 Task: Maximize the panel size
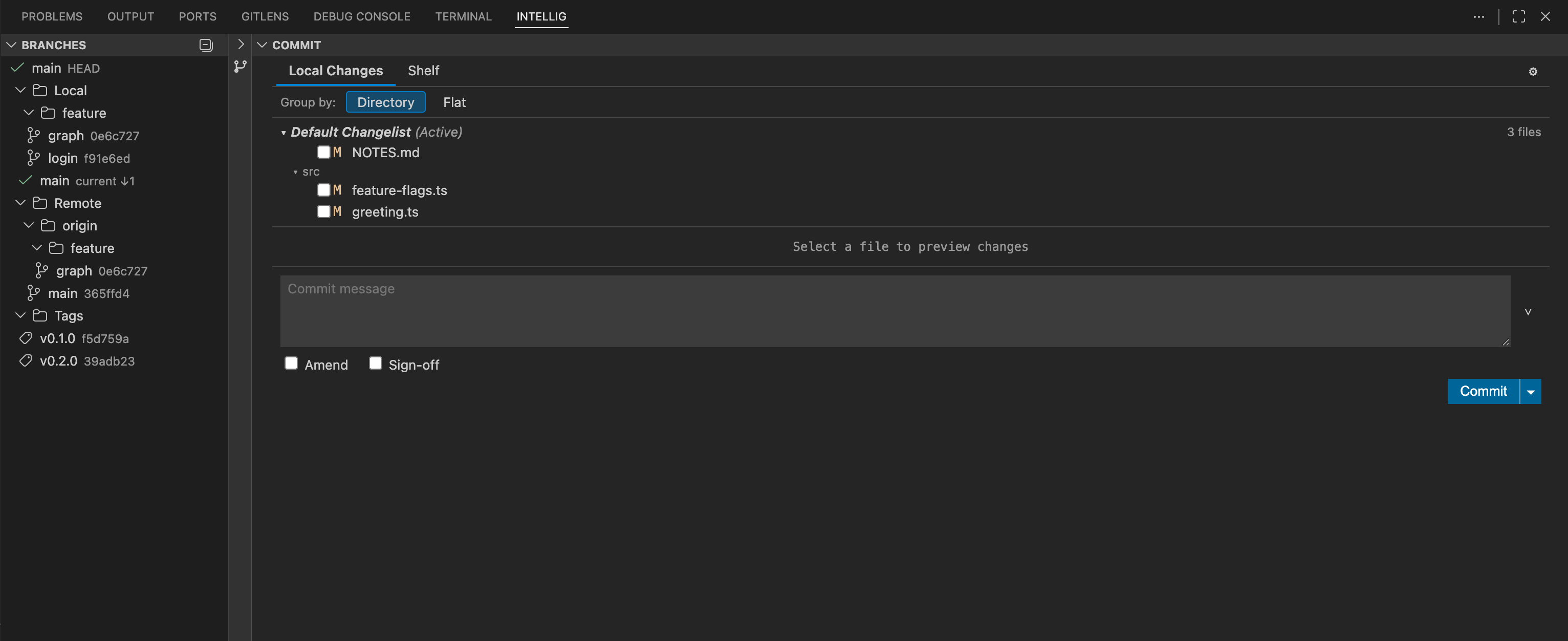click(x=1519, y=16)
